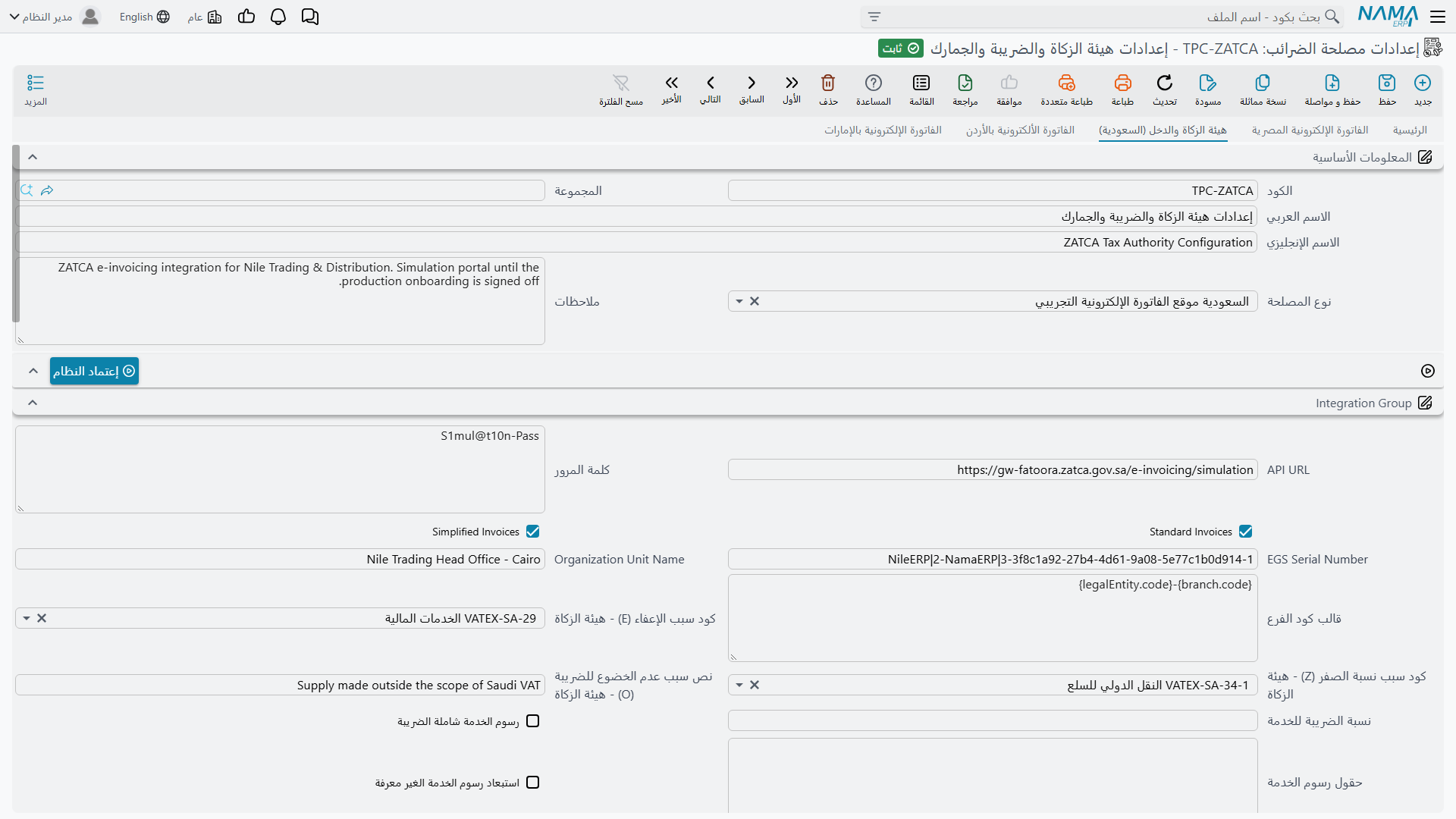Open the More (المزيد) menu icon
This screenshot has height=819, width=1456.
pos(36,83)
